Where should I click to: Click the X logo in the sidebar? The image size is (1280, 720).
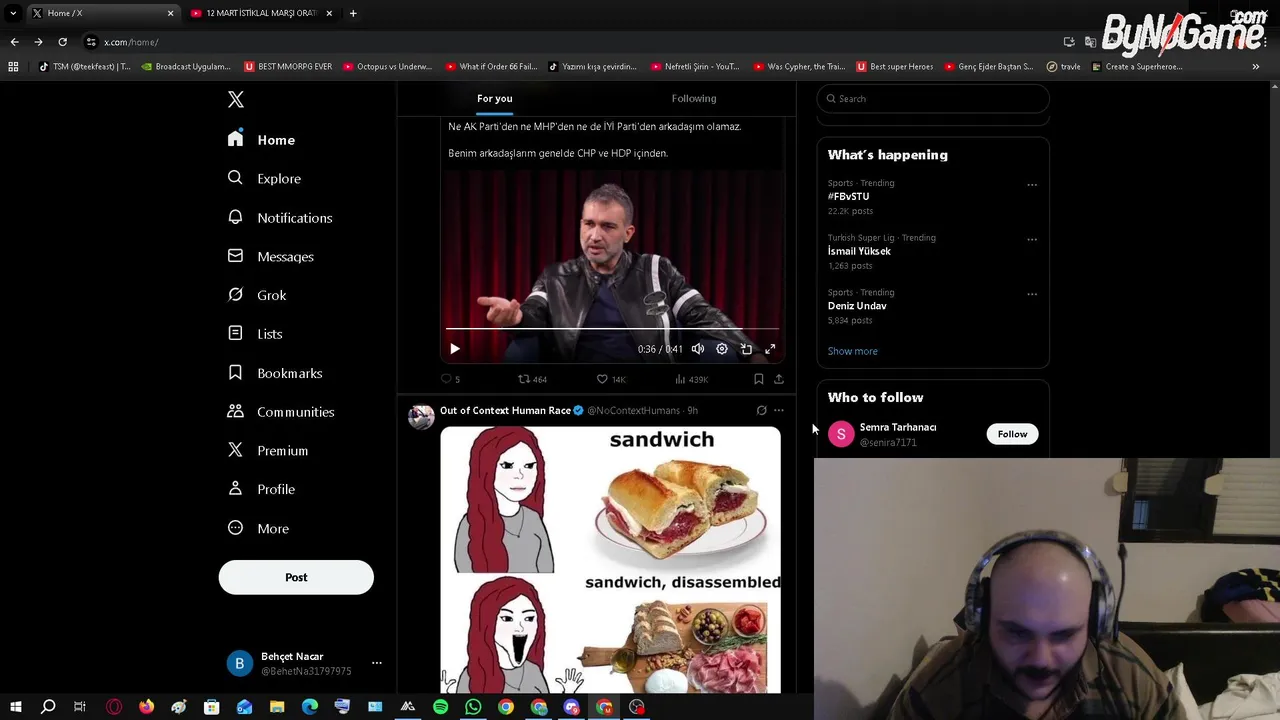coord(236,99)
